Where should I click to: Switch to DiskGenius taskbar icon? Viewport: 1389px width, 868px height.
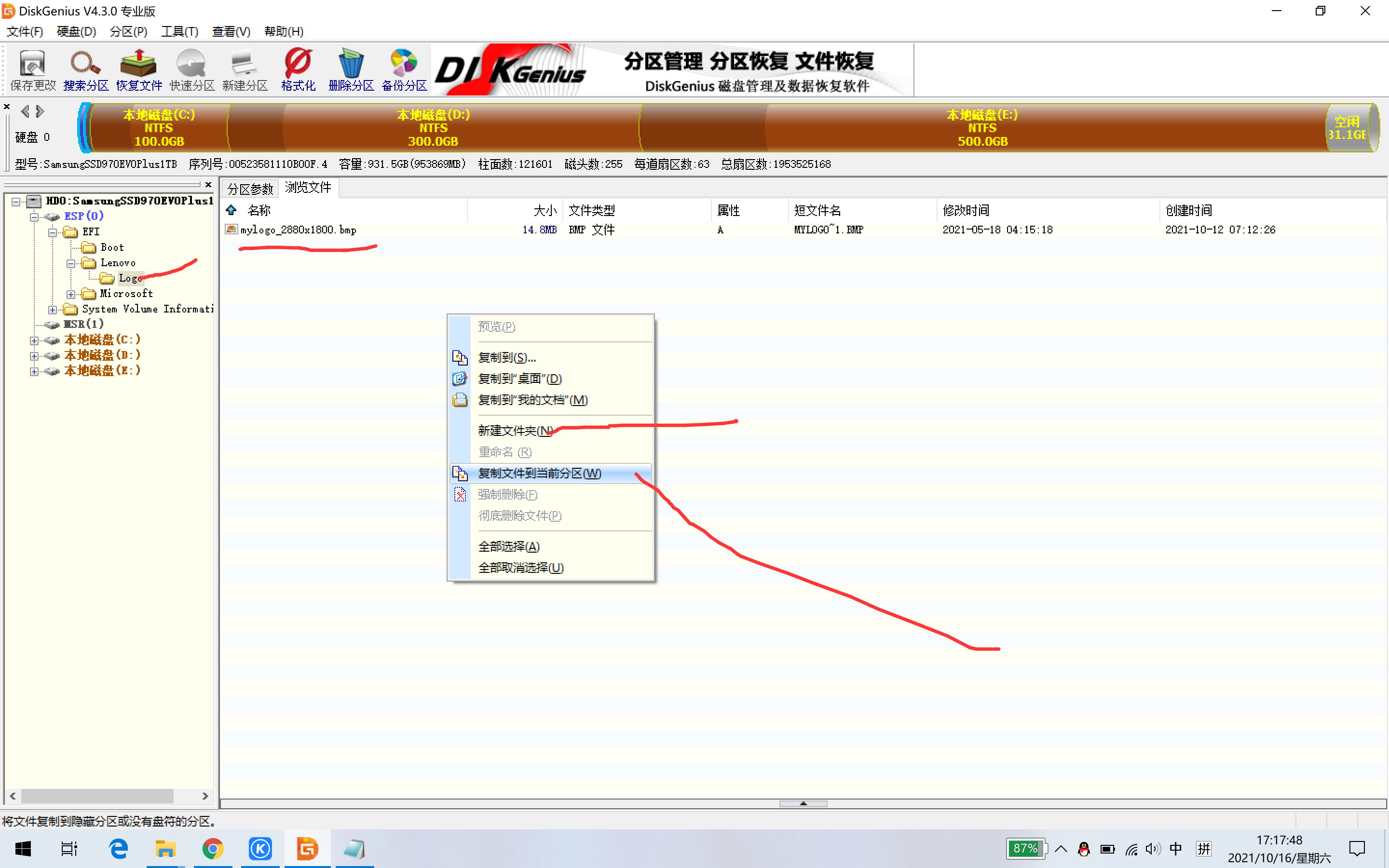coord(308,849)
